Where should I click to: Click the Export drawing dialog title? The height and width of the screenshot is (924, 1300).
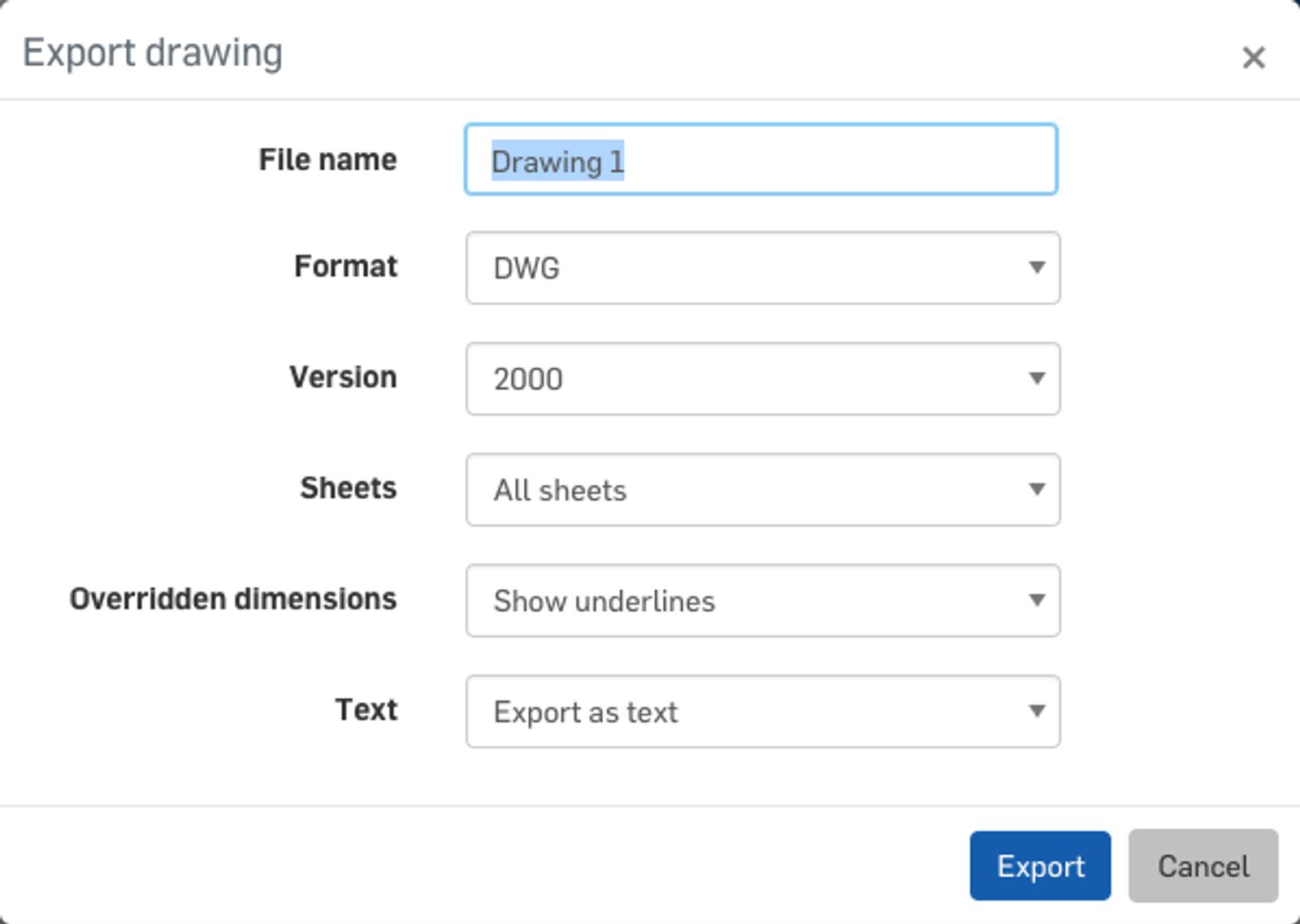tap(153, 54)
